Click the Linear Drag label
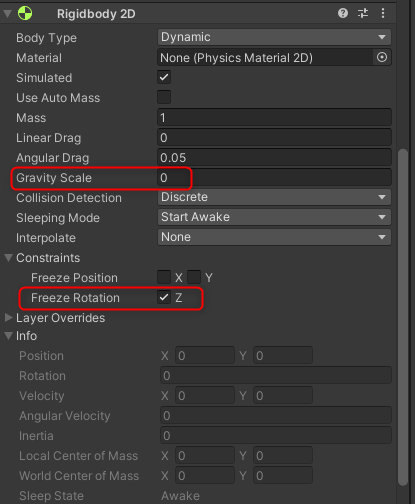The height and width of the screenshot is (504, 415). 48,138
